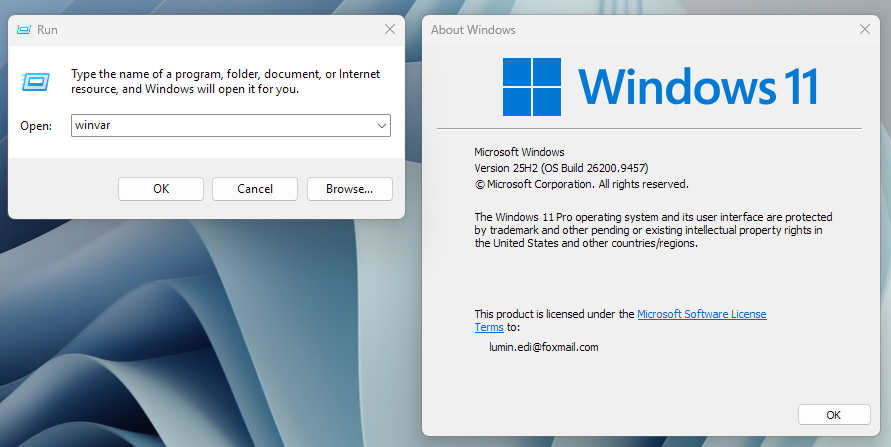Click the Run instruction text about programs
This screenshot has width=891, height=447.
pyautogui.click(x=226, y=81)
